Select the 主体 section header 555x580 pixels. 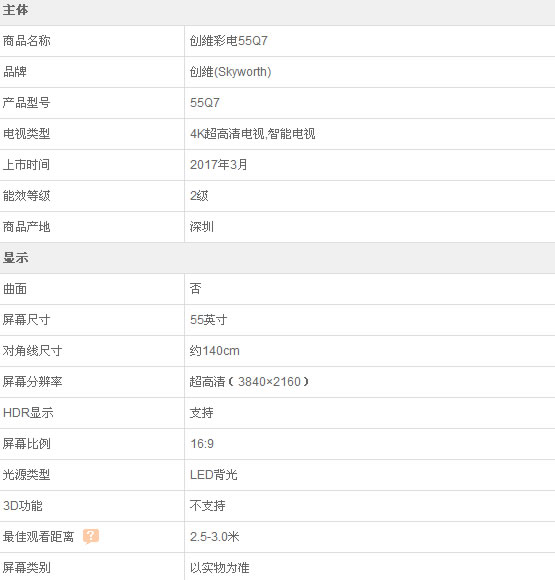tap(278, 12)
